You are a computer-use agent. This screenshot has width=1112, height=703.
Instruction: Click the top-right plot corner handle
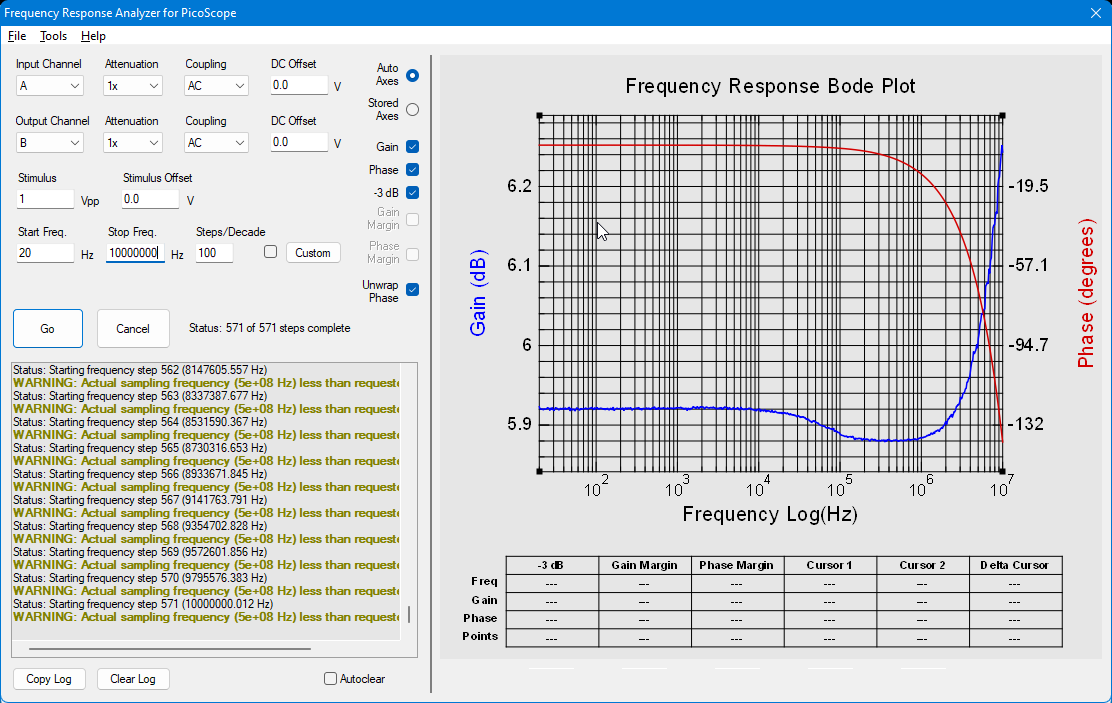coord(1002,116)
